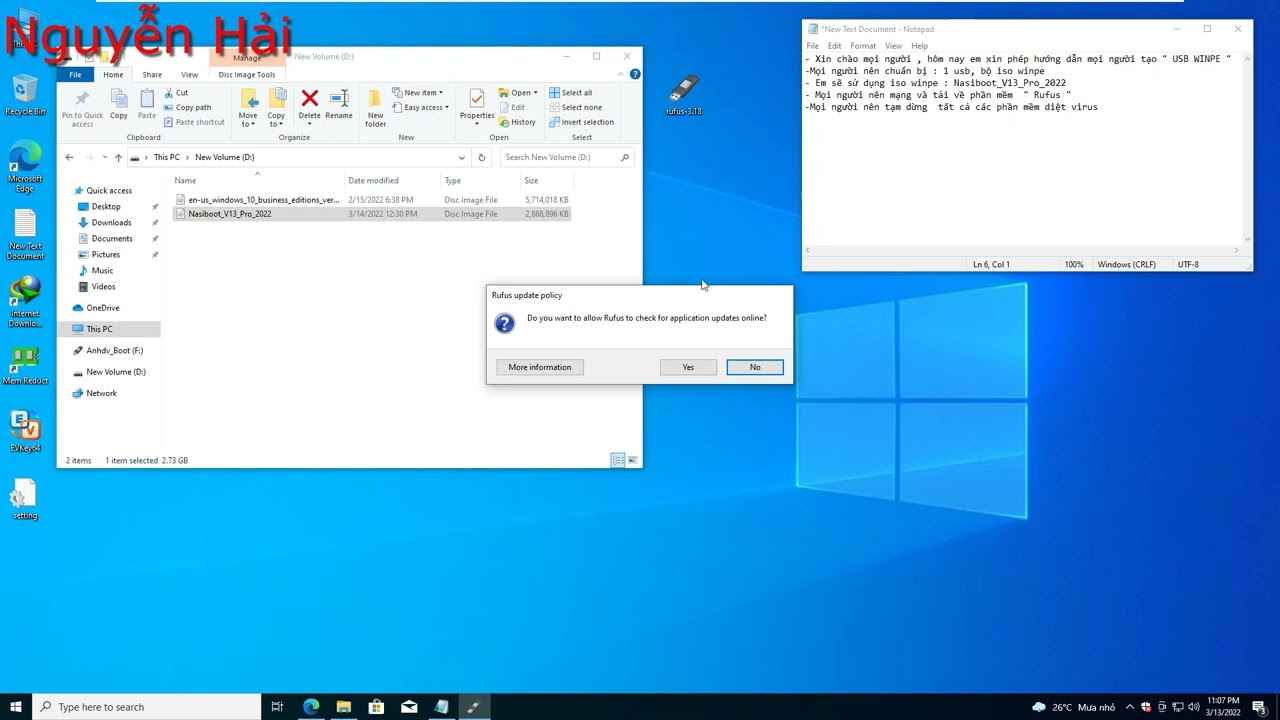Select Anhdv_Boot (F:) drive
This screenshot has height=720, width=1280.
(114, 350)
